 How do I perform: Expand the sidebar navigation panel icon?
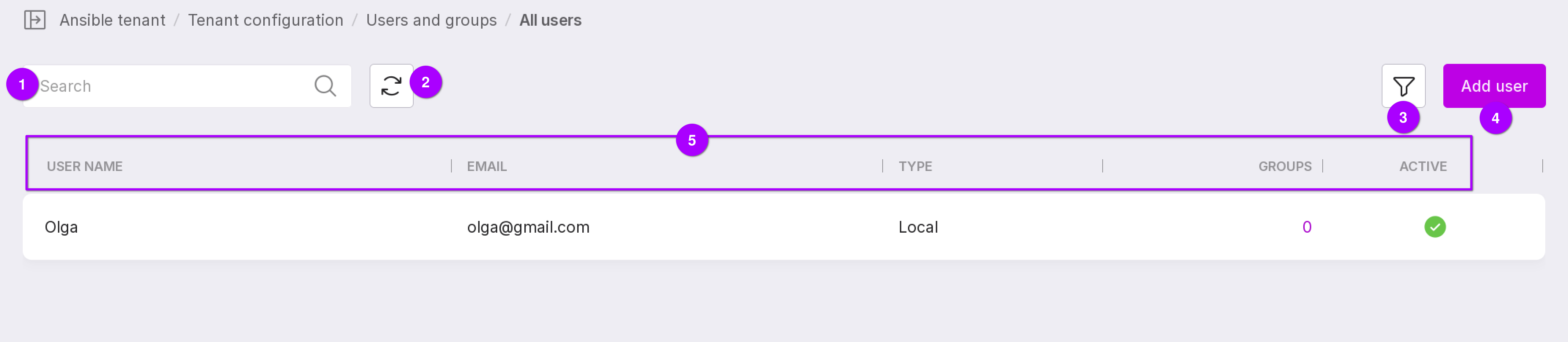click(x=35, y=20)
